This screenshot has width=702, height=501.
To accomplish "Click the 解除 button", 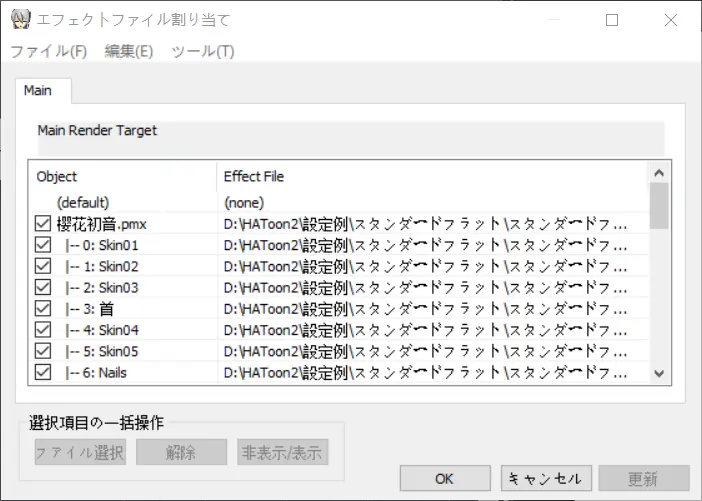I will coord(181,452).
